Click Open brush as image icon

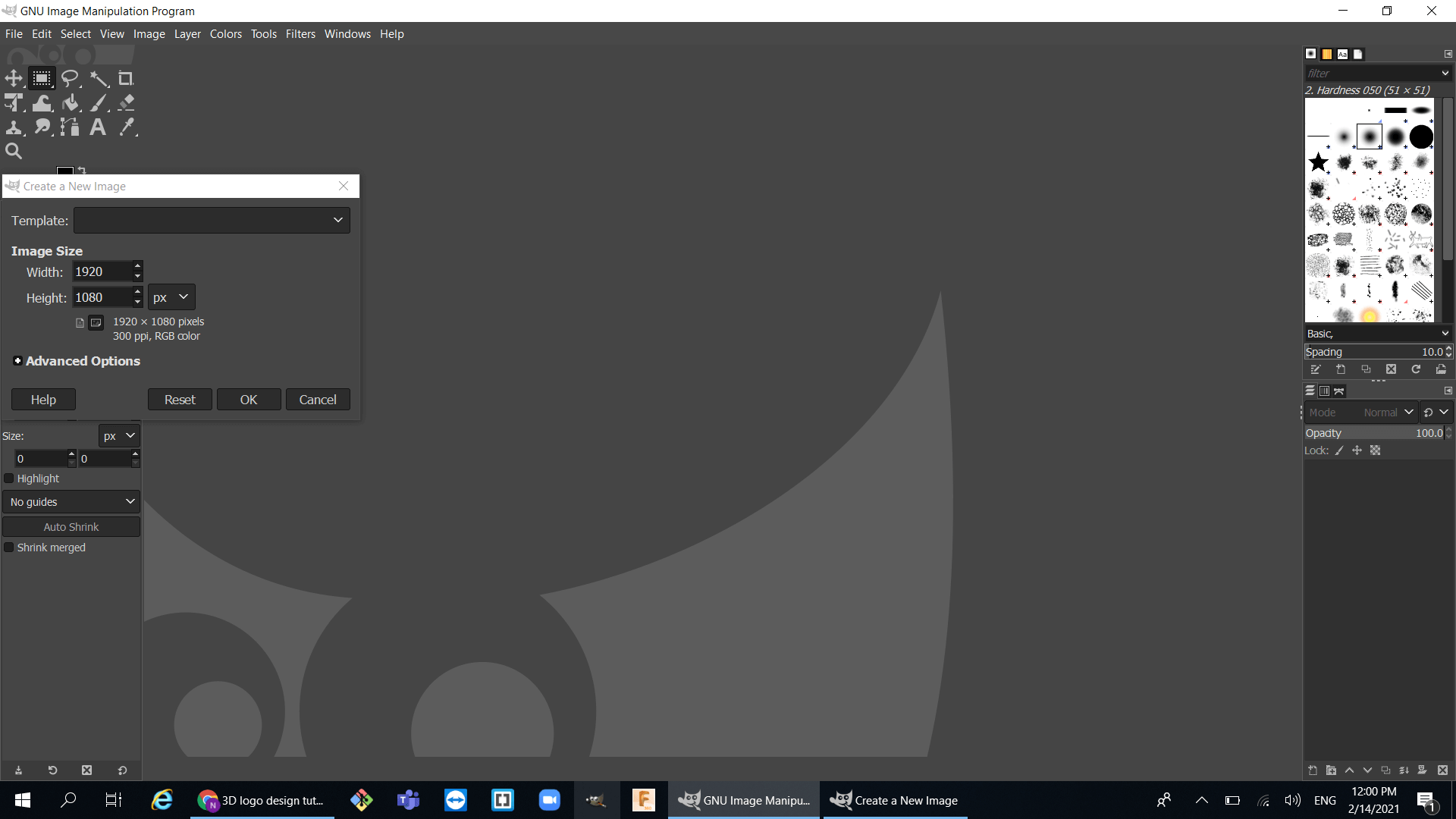(x=1441, y=369)
